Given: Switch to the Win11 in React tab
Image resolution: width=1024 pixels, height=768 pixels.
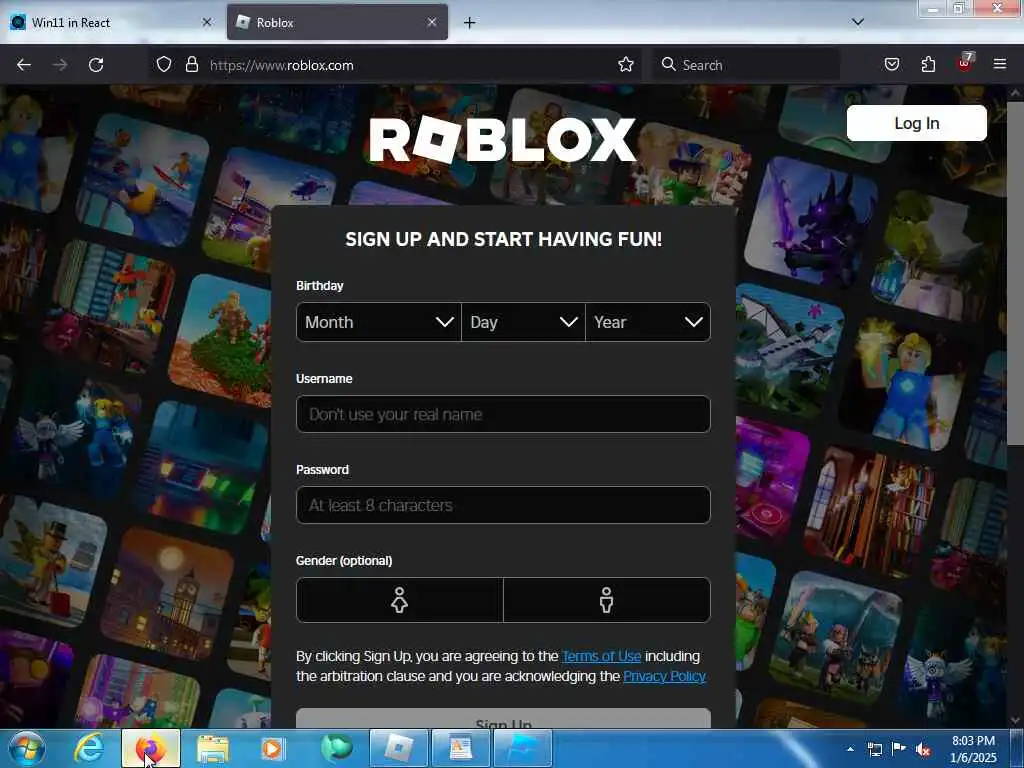Looking at the screenshot, I should (x=112, y=22).
